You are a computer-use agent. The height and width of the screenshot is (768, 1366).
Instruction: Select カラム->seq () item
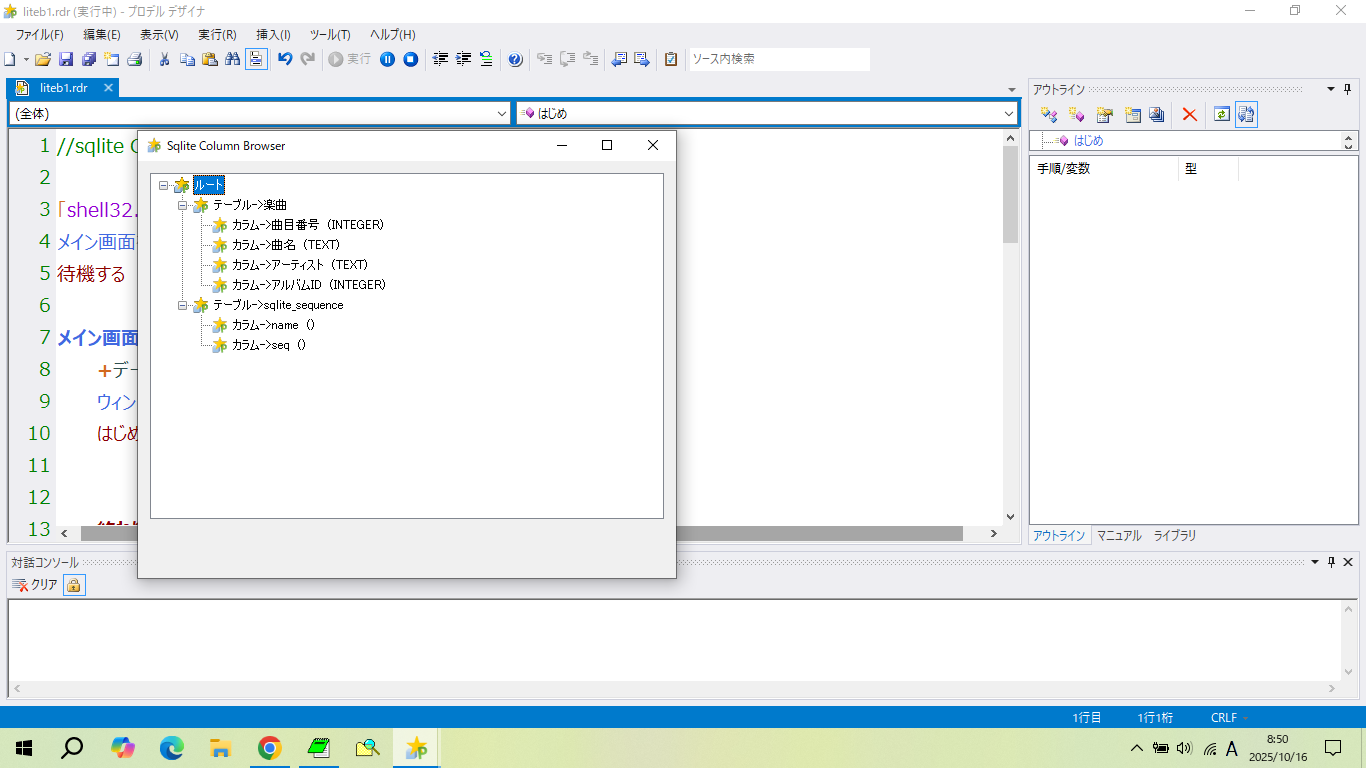point(269,345)
